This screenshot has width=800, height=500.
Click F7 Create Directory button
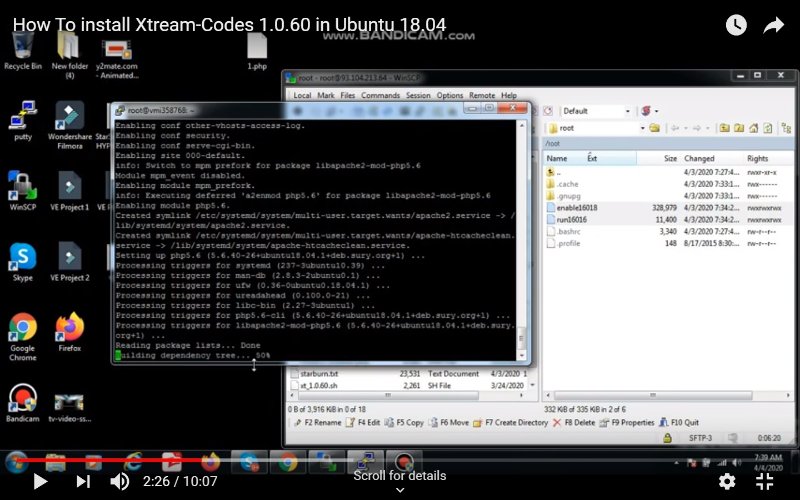tap(510, 422)
